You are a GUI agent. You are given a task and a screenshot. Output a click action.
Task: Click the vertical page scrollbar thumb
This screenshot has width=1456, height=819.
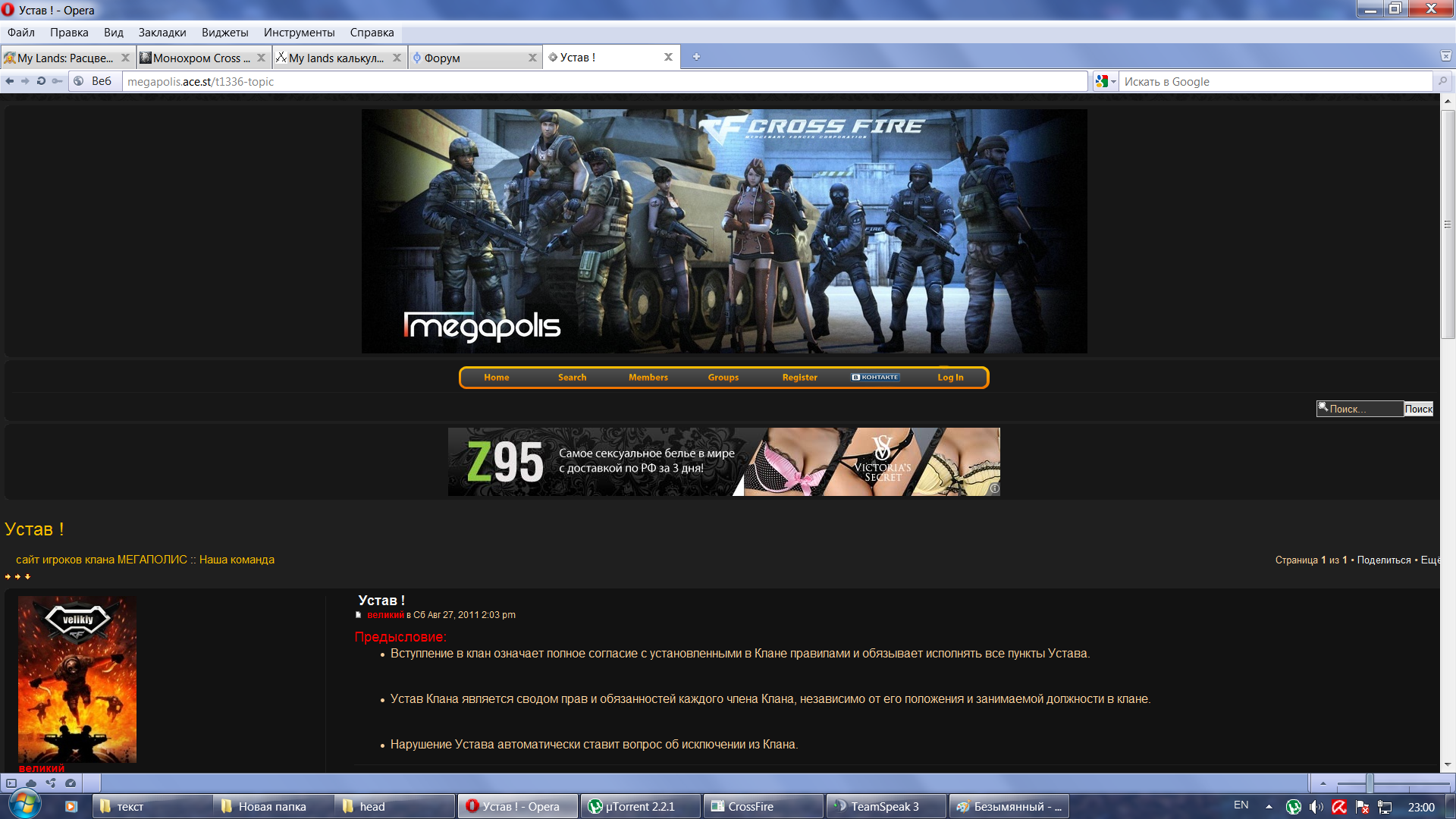[x=1448, y=224]
